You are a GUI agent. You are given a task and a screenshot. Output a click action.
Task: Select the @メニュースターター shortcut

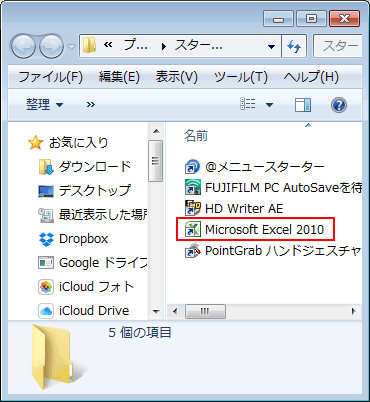[x=255, y=167]
